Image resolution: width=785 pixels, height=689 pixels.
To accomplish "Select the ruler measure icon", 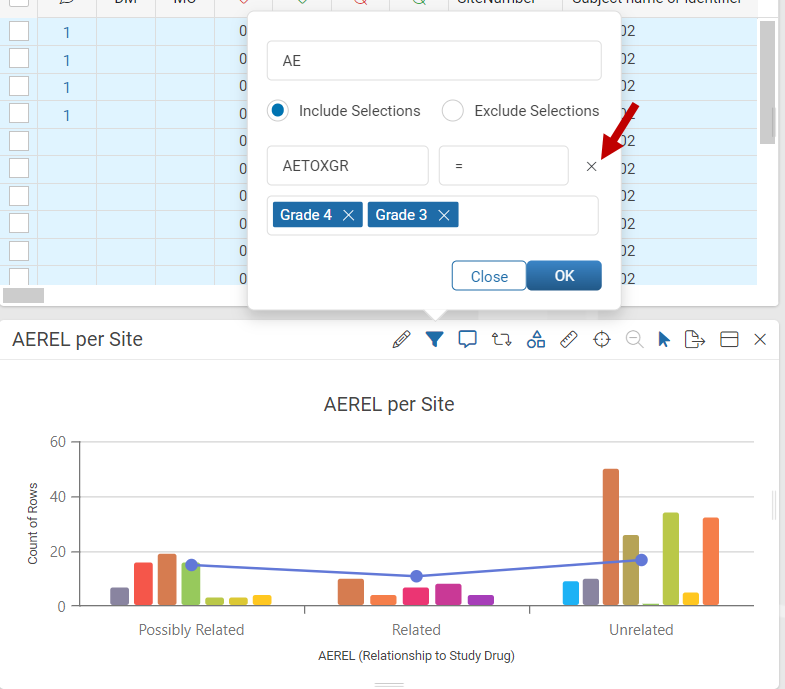I will [x=569, y=339].
